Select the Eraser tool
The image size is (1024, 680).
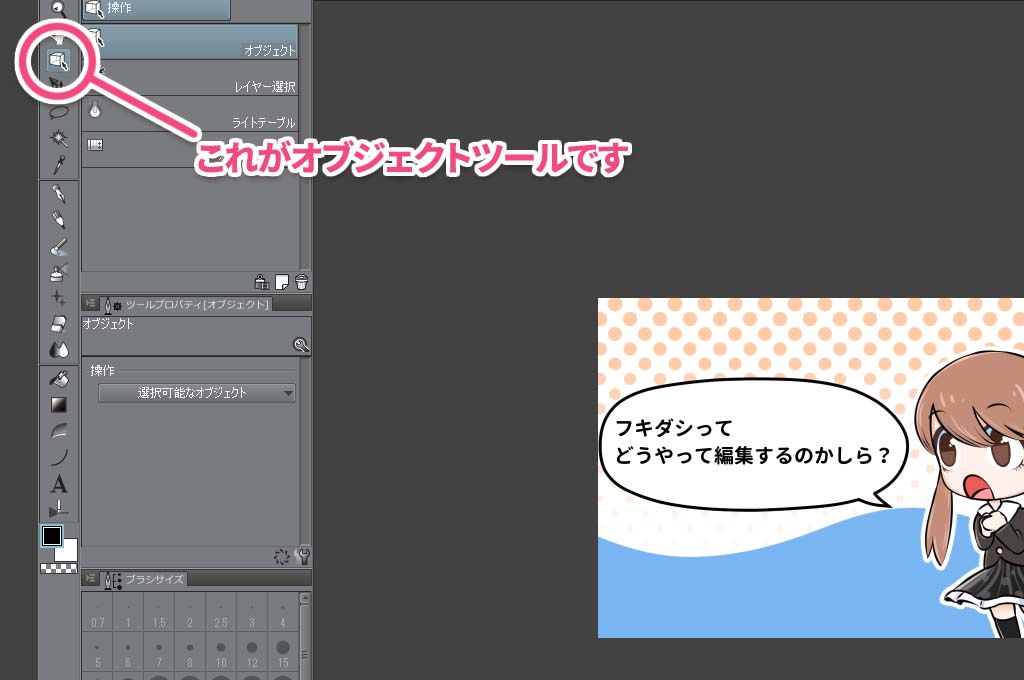[59, 324]
